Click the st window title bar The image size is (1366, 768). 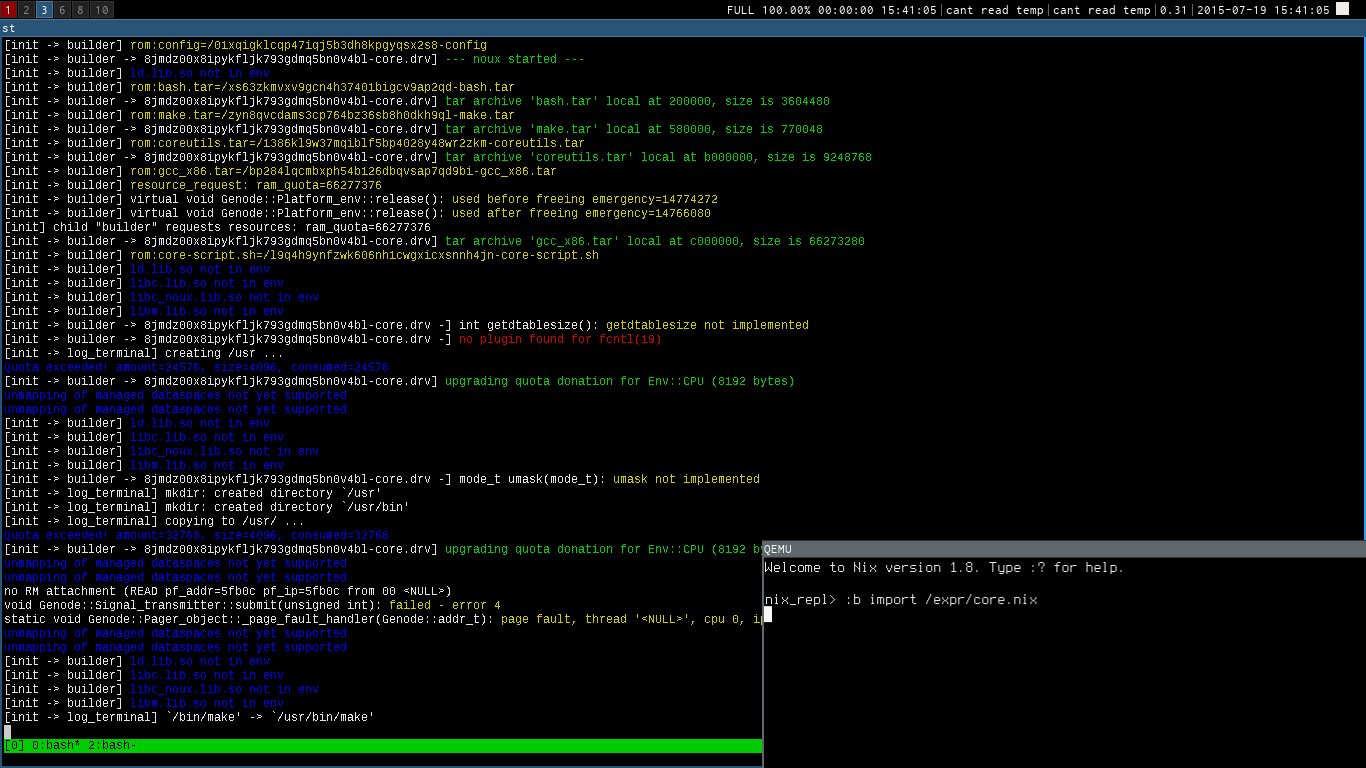tap(683, 28)
